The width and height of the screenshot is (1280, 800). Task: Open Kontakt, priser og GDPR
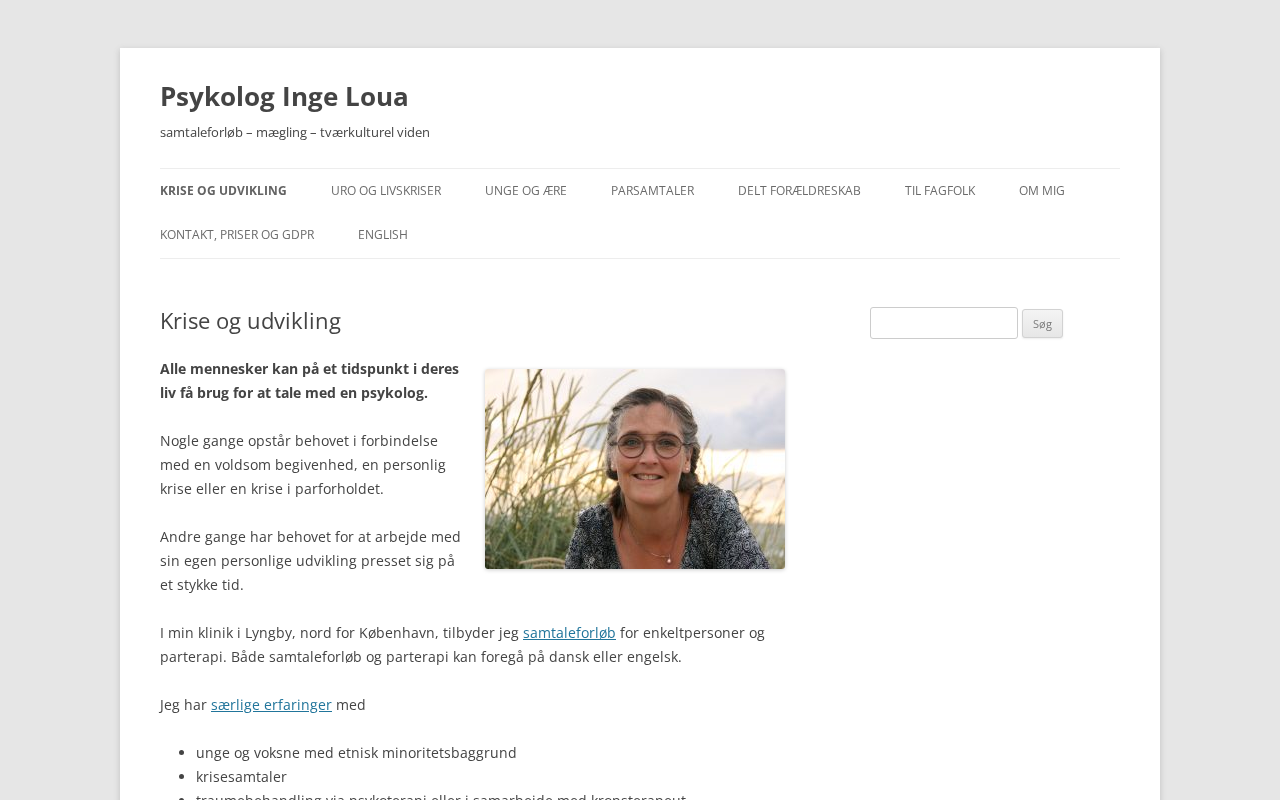237,235
